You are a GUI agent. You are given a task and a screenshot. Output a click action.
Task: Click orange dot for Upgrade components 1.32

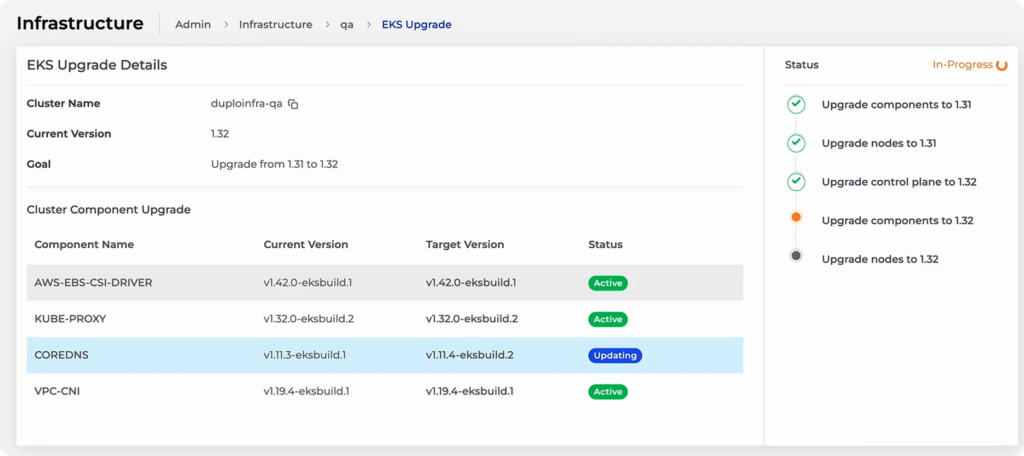(796, 217)
